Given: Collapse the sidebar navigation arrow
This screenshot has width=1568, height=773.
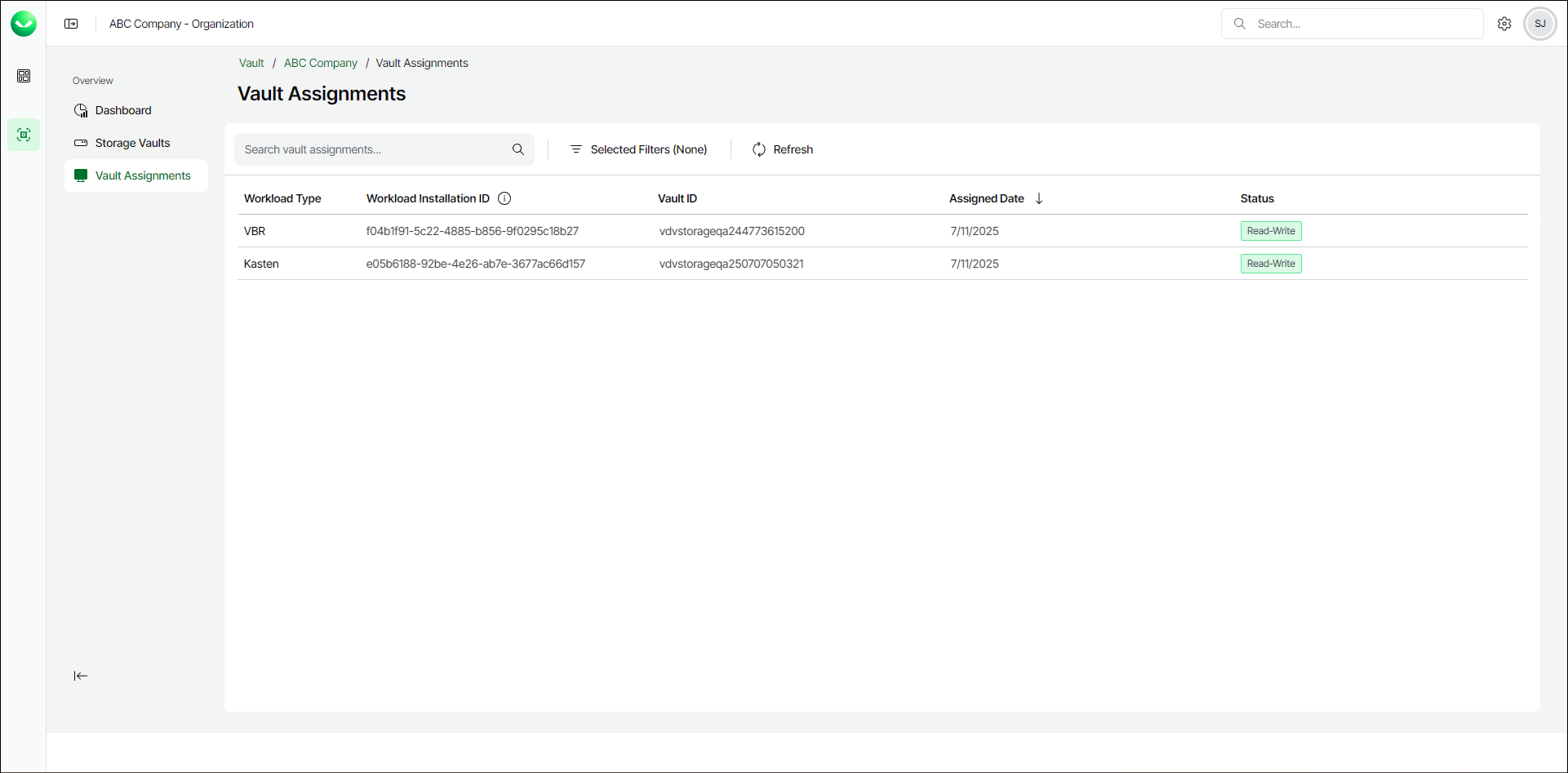Looking at the screenshot, I should pos(80,676).
